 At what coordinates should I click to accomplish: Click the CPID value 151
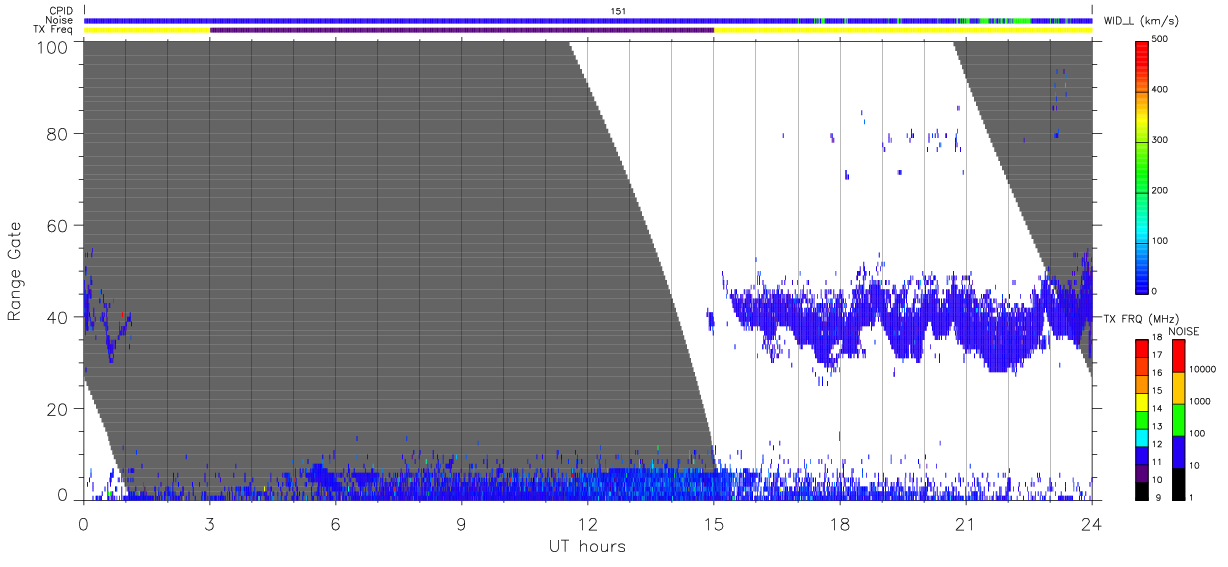(618, 11)
